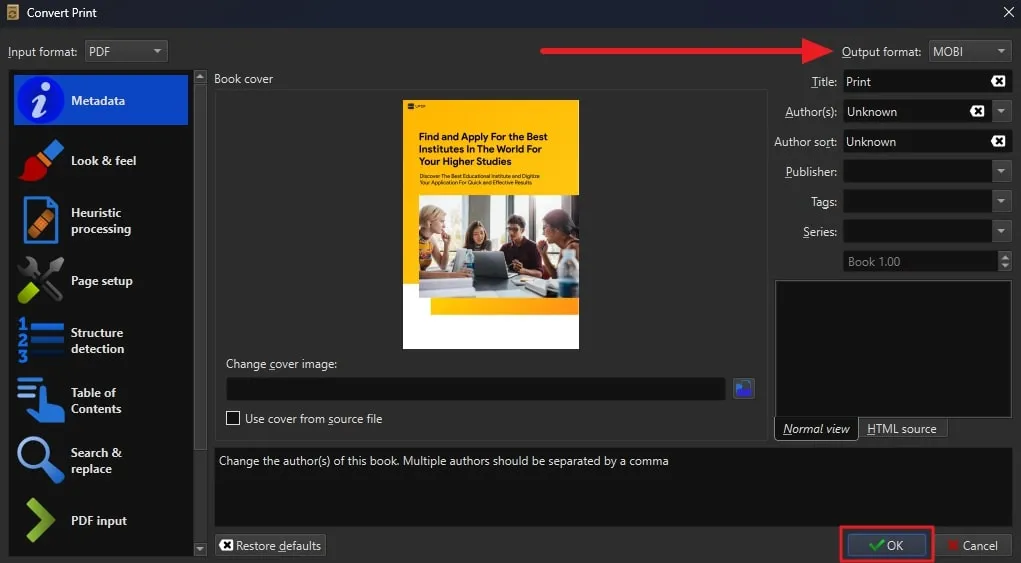Switch to the HTML source tab
This screenshot has width=1021, height=563.
pos(901,429)
